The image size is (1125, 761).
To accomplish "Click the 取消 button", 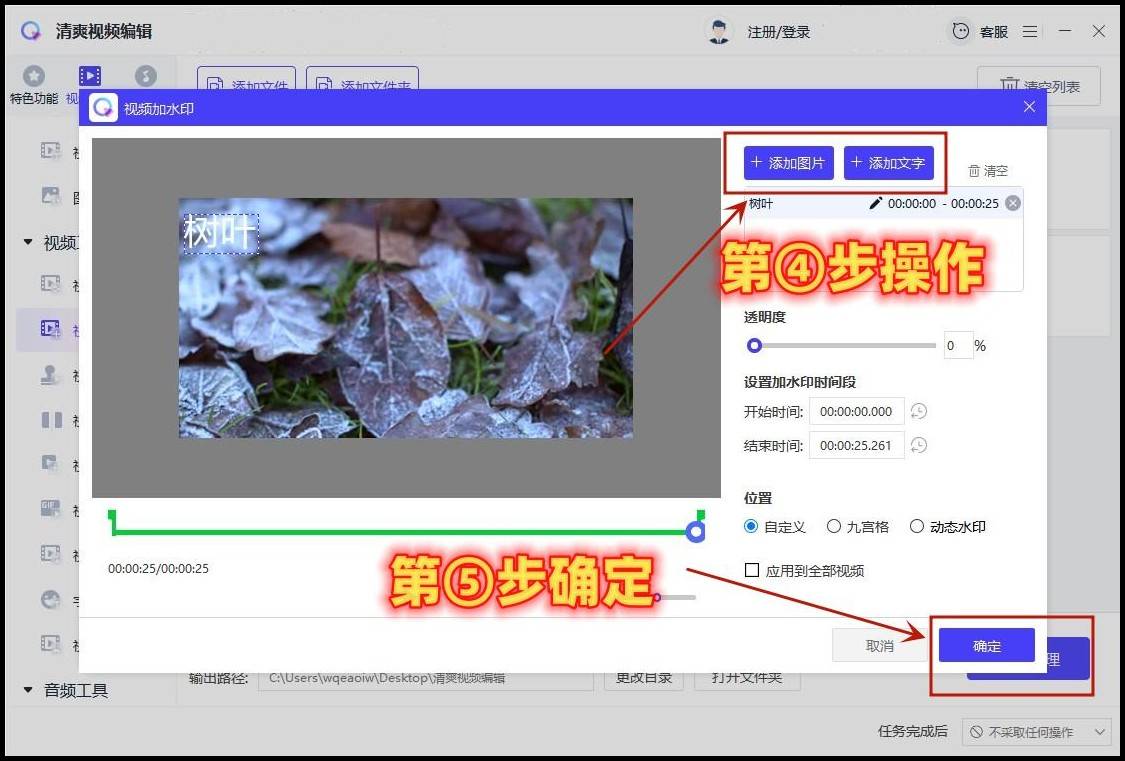I will coord(880,646).
